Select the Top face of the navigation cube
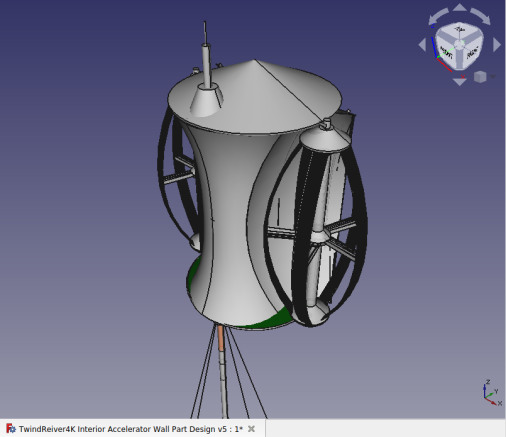 click(x=460, y=31)
